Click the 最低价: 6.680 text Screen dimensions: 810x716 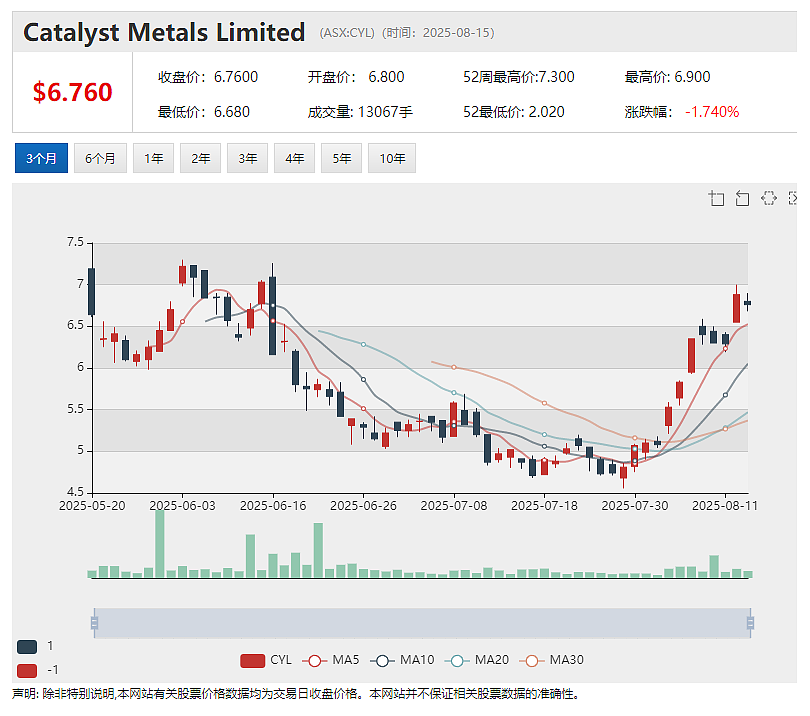click(x=204, y=112)
